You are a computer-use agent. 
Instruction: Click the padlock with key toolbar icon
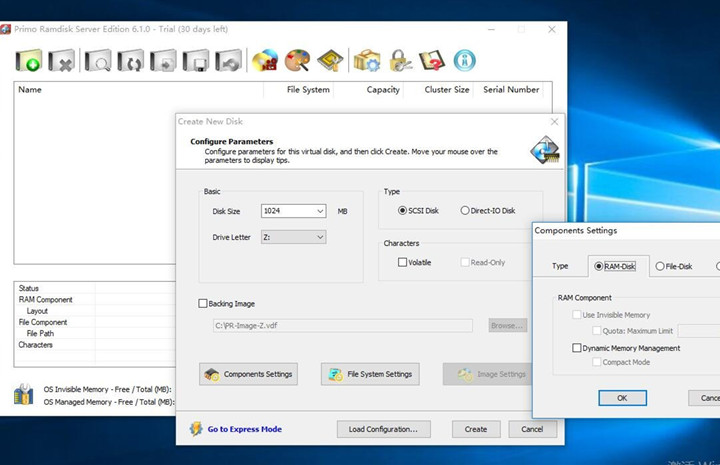coord(401,61)
